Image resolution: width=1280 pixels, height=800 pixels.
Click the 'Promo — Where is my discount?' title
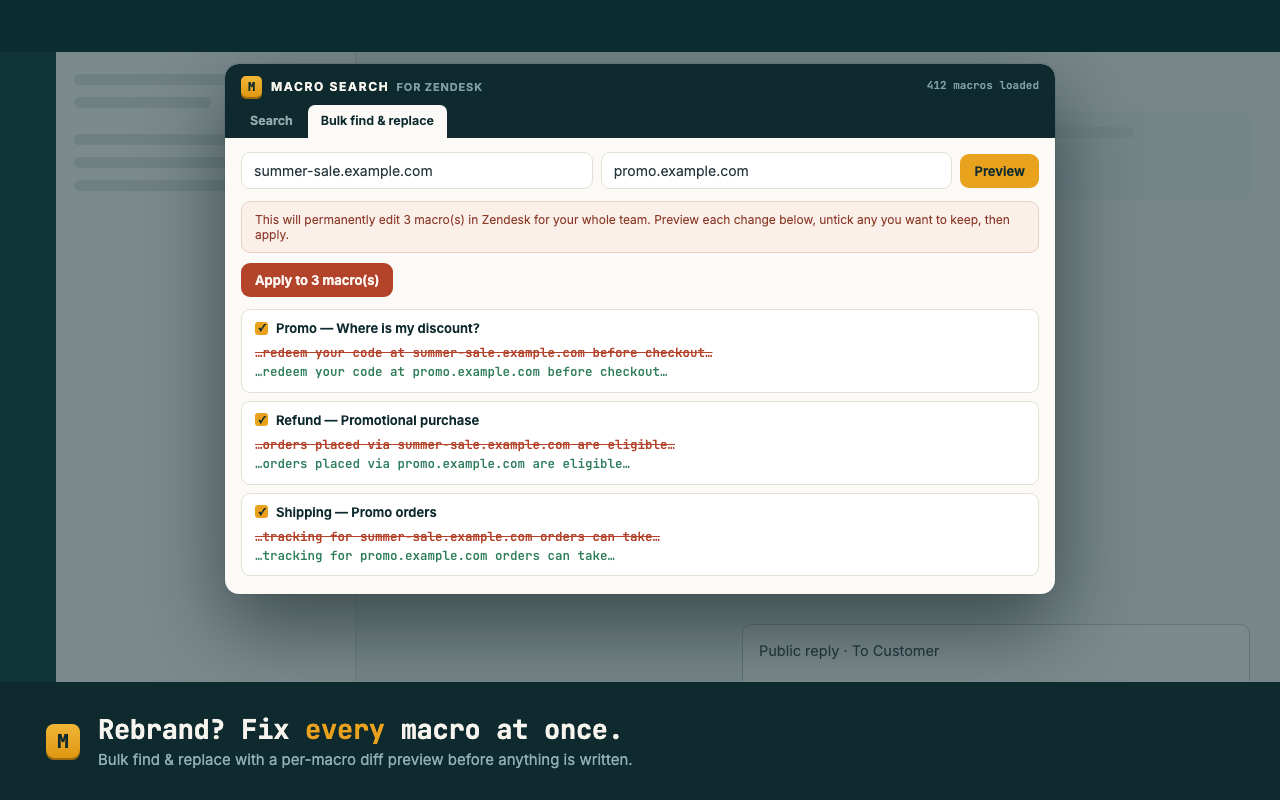pyautogui.click(x=378, y=329)
